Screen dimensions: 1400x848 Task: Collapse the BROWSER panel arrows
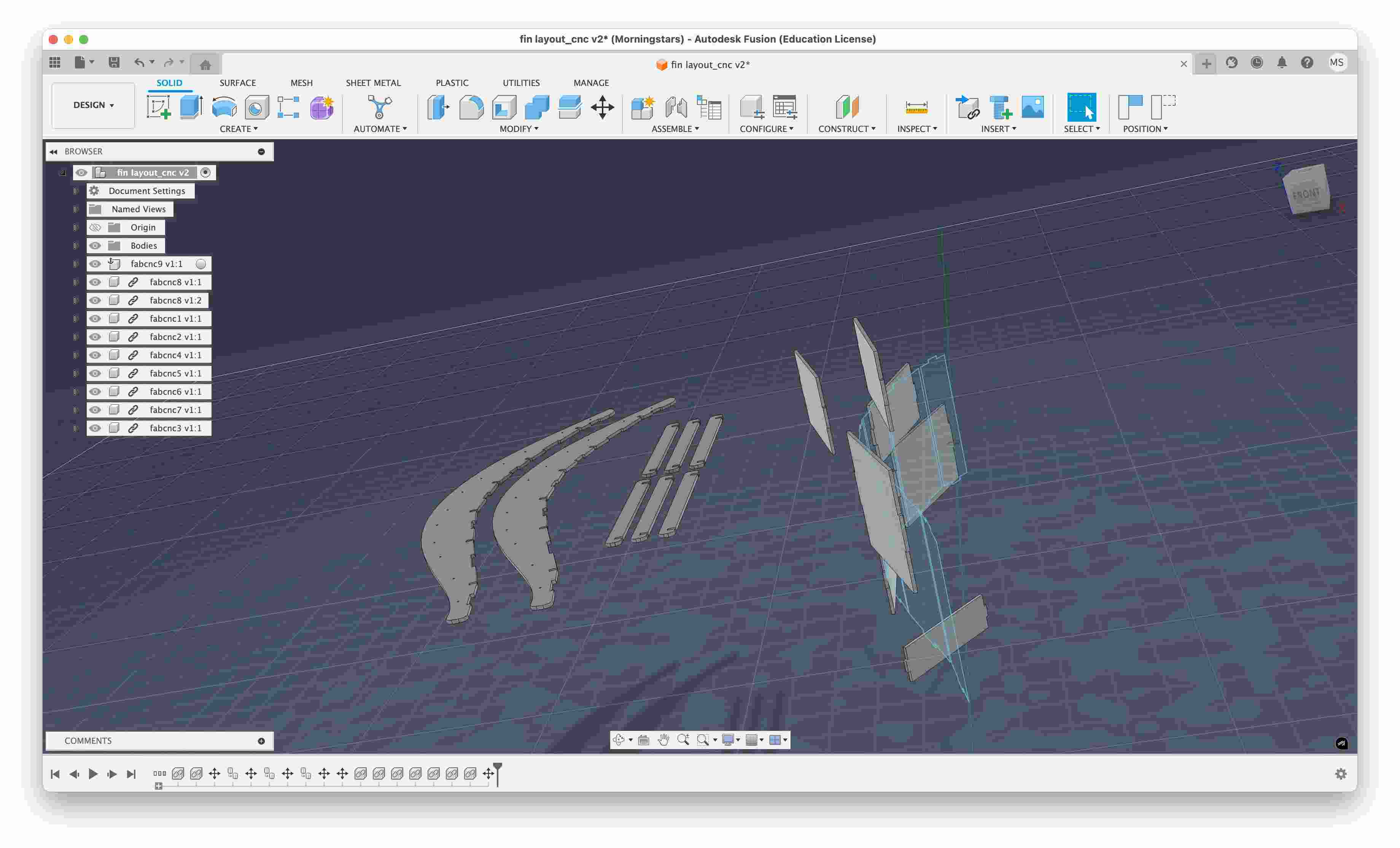[53, 151]
